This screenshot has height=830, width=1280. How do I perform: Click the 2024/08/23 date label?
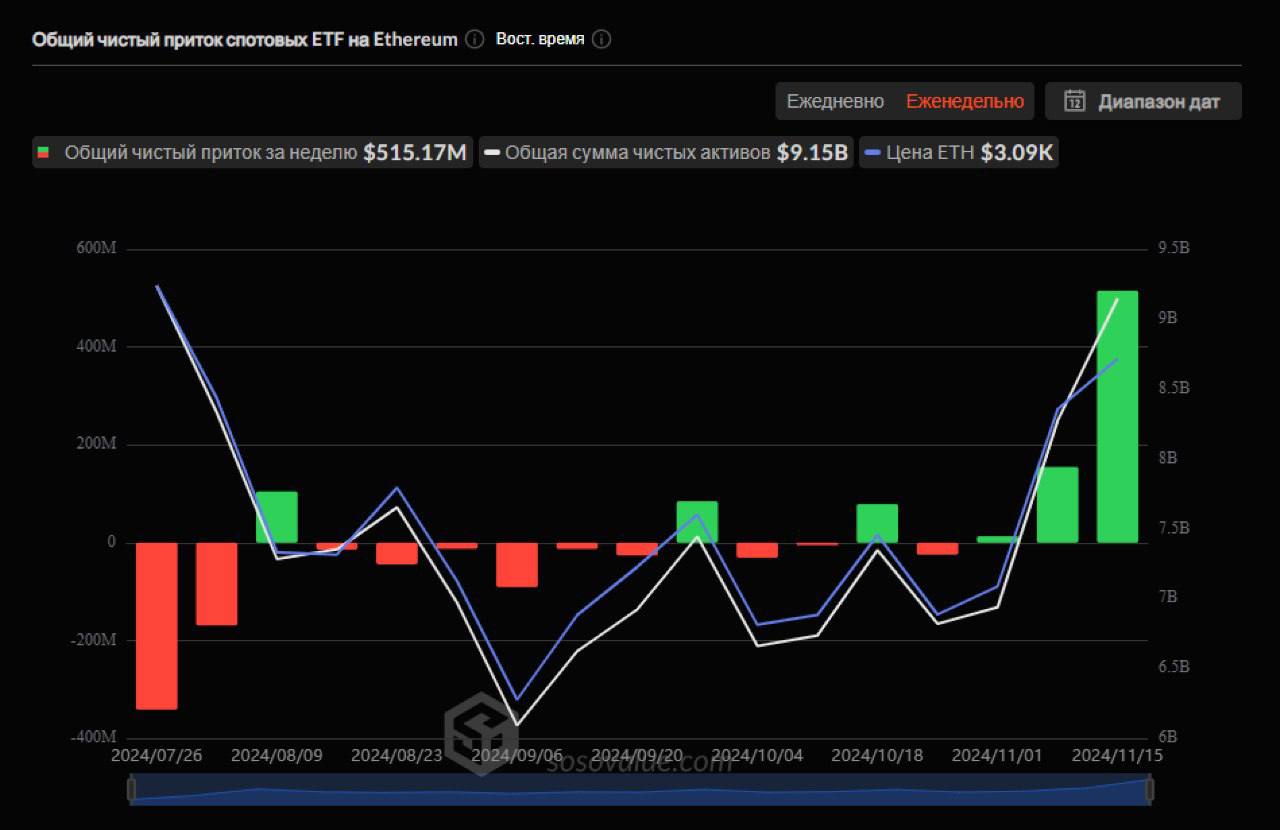pyautogui.click(x=397, y=755)
